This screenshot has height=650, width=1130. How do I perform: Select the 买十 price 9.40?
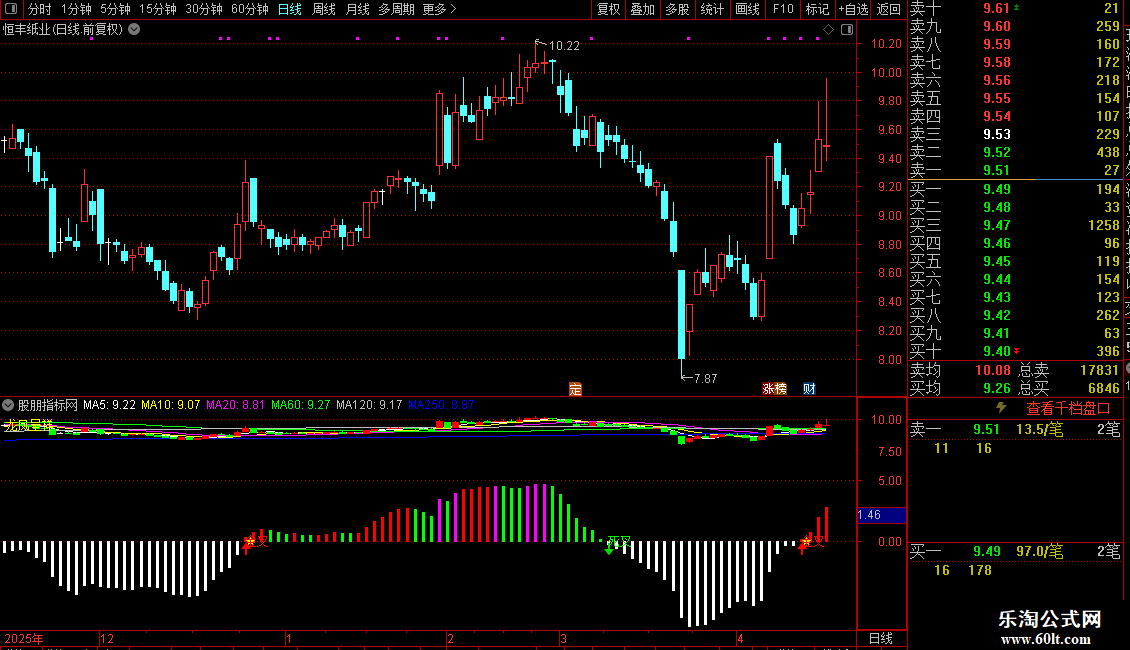click(x=997, y=352)
